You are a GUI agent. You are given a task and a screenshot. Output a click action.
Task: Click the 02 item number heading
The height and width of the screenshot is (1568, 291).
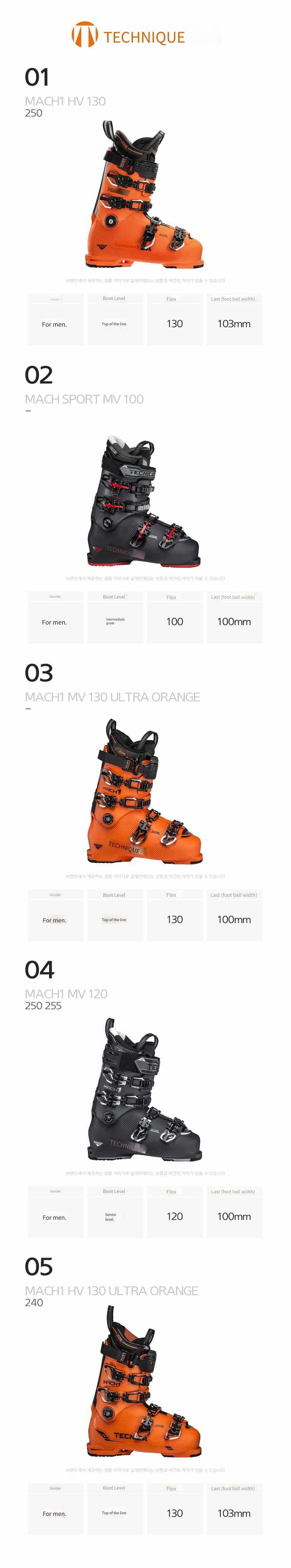click(x=39, y=375)
